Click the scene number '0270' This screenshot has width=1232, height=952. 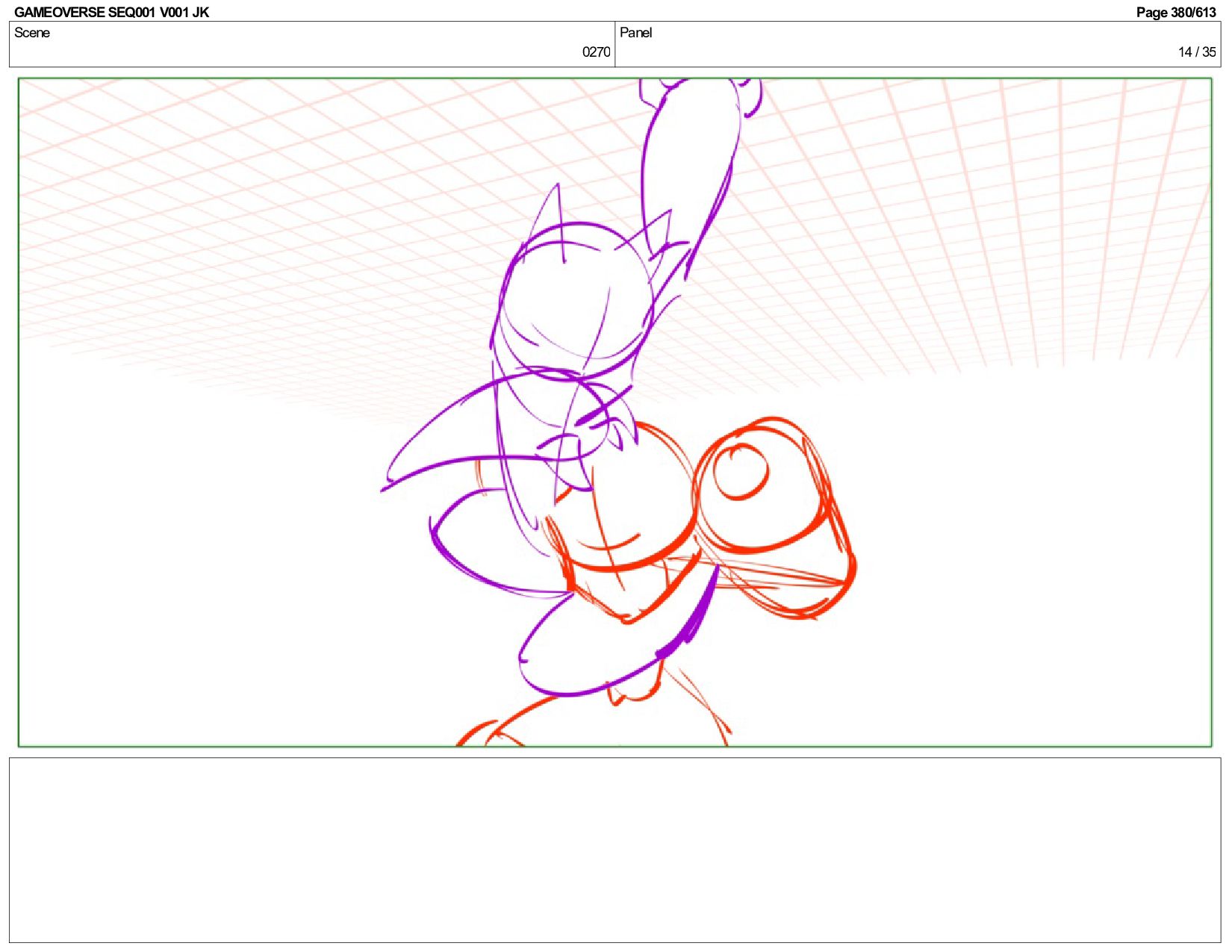596,52
